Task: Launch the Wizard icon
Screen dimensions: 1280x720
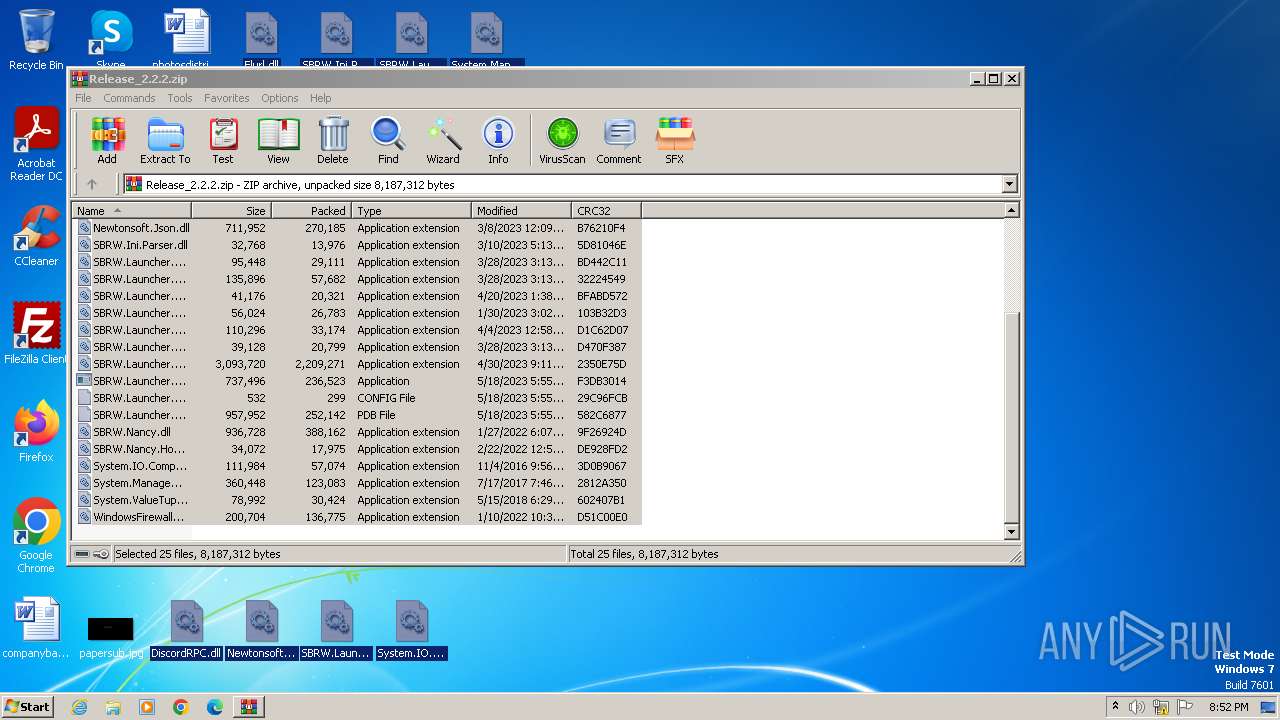Action: click(443, 141)
